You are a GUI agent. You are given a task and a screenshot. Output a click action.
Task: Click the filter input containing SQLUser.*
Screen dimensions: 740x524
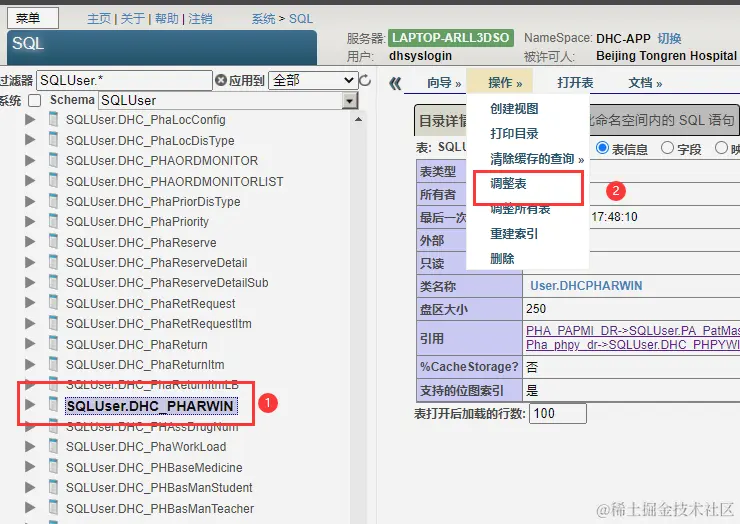pyautogui.click(x=124, y=81)
